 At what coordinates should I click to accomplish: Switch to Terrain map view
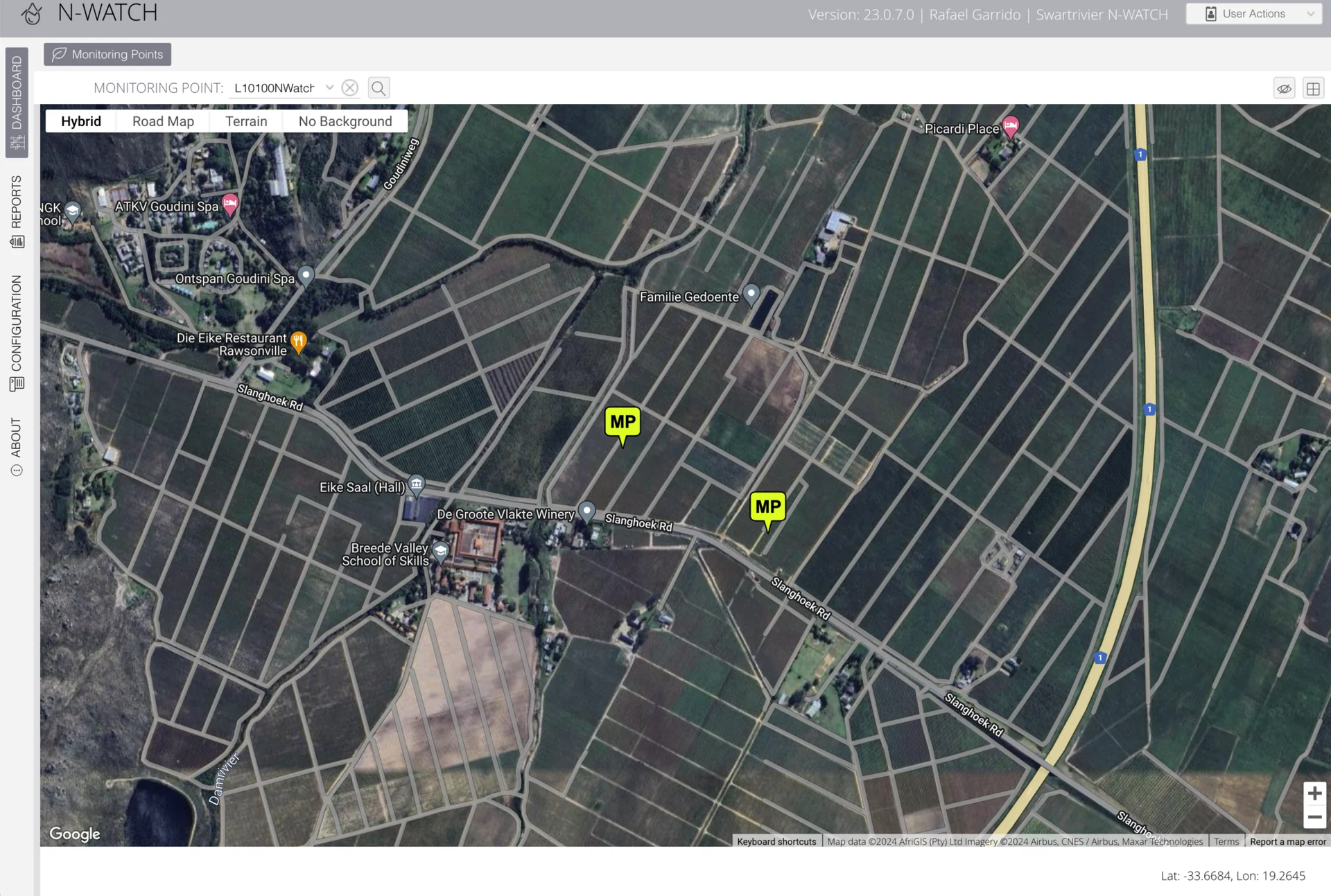pos(246,121)
